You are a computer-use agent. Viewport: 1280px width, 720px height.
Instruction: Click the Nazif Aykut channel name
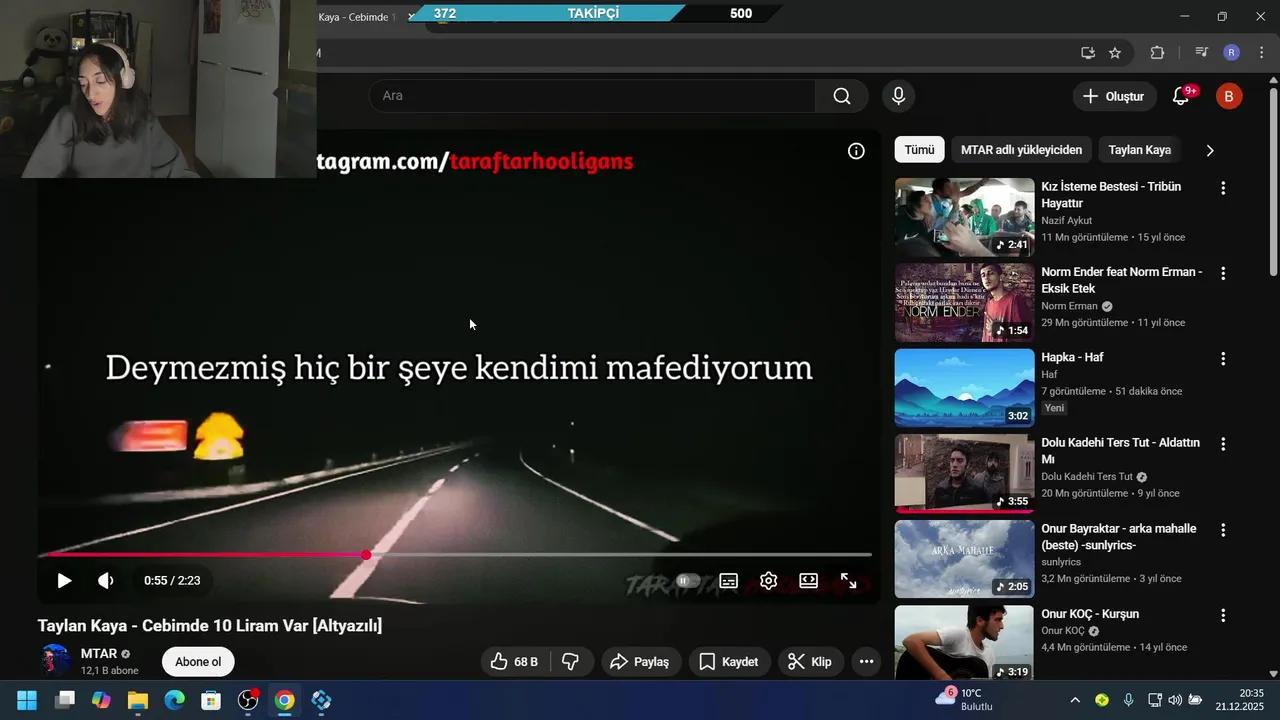(x=1066, y=220)
